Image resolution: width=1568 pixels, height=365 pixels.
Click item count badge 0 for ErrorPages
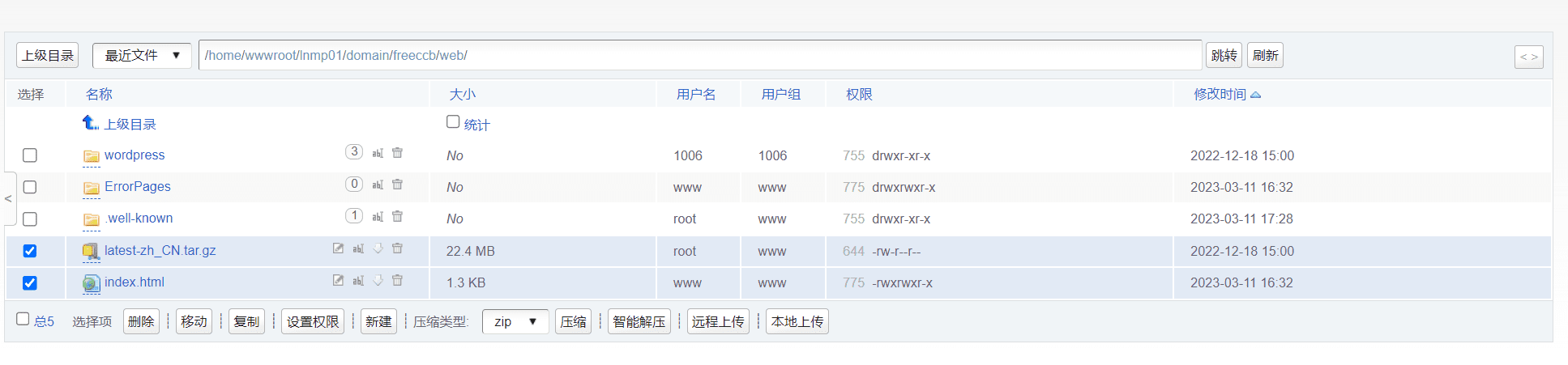pyautogui.click(x=354, y=184)
